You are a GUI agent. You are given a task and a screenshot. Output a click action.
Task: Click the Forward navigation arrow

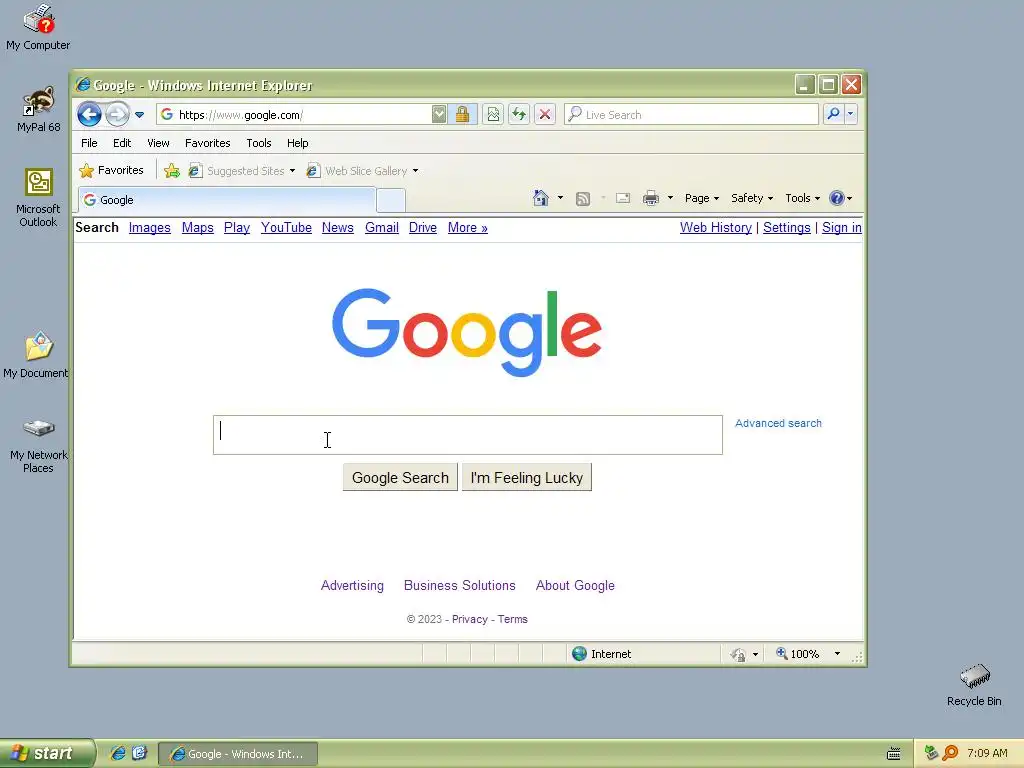tap(117, 115)
